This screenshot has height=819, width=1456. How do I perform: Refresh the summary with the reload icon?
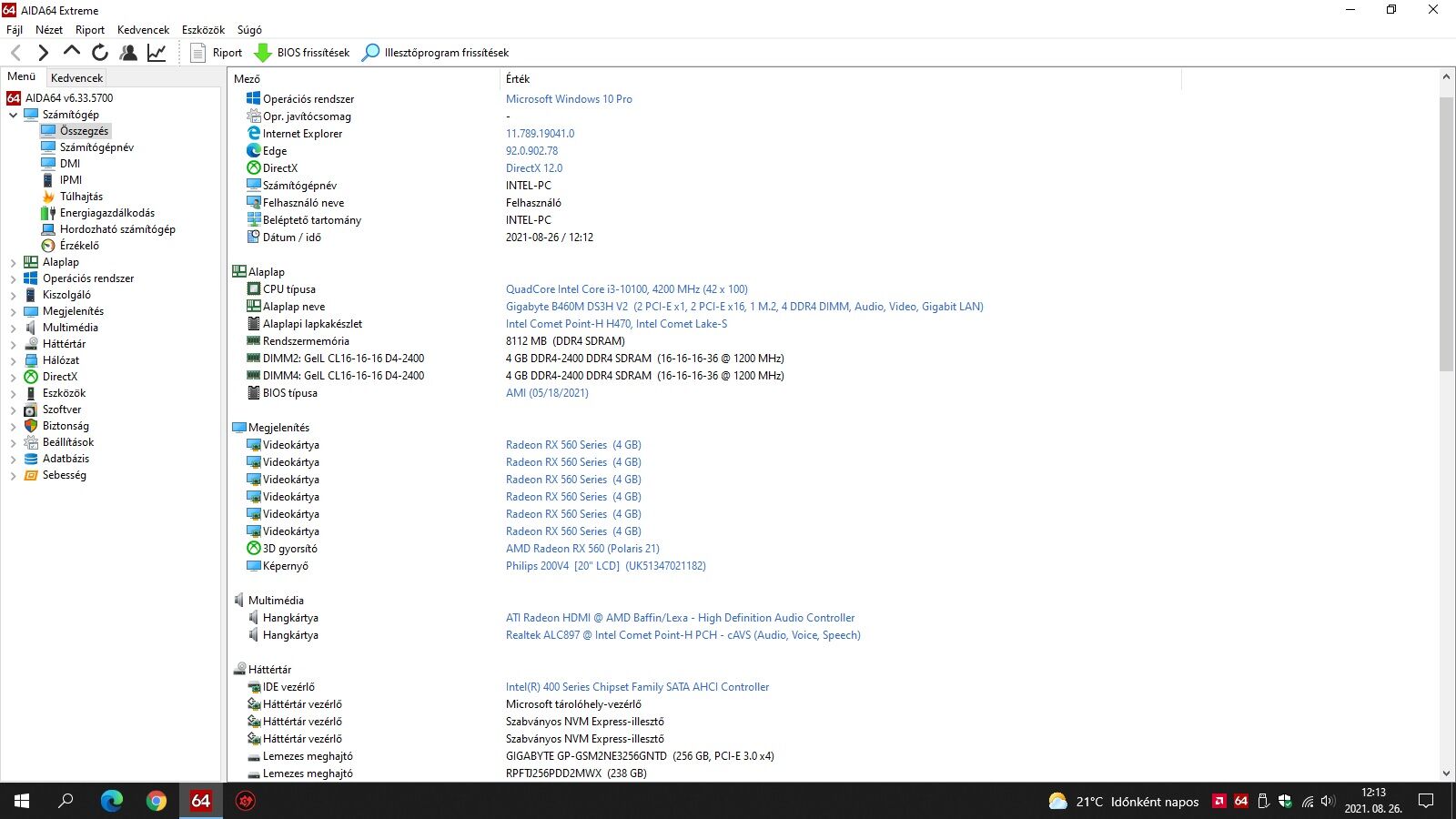point(100,53)
